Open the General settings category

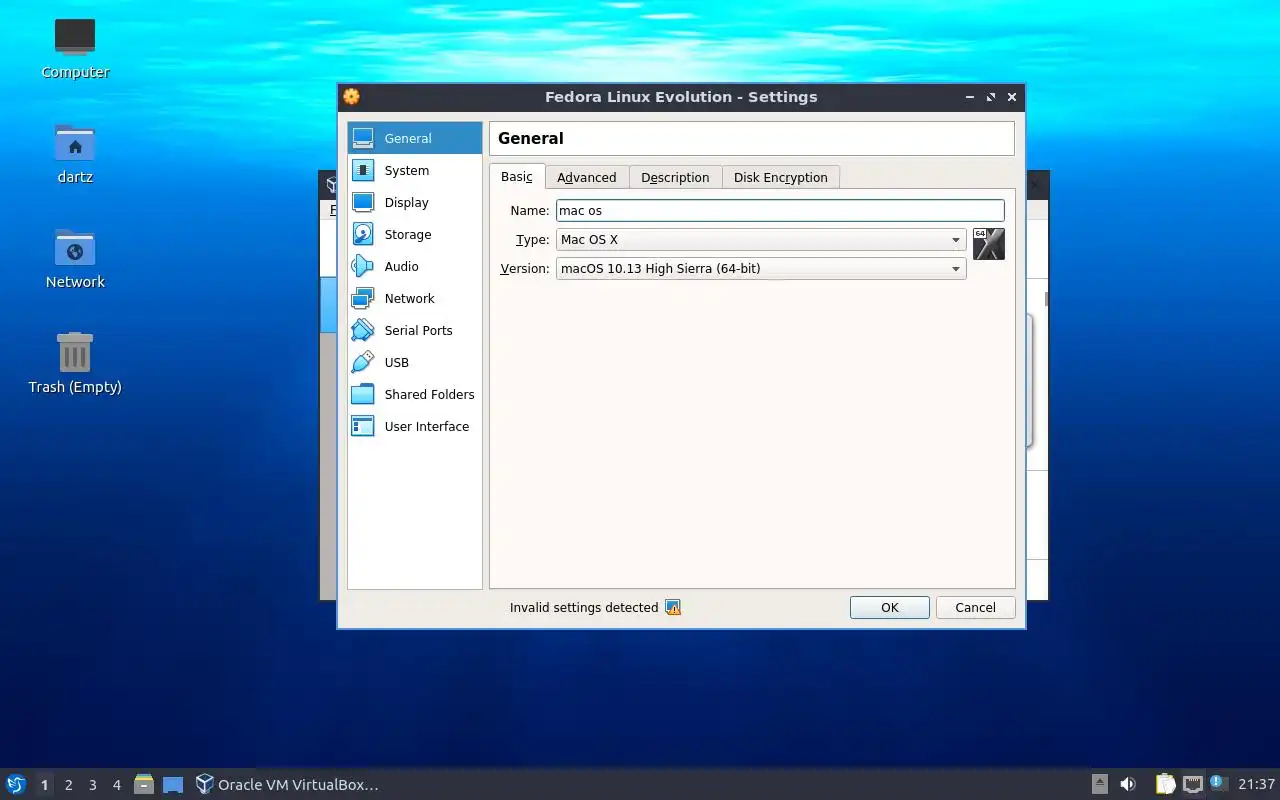(414, 138)
